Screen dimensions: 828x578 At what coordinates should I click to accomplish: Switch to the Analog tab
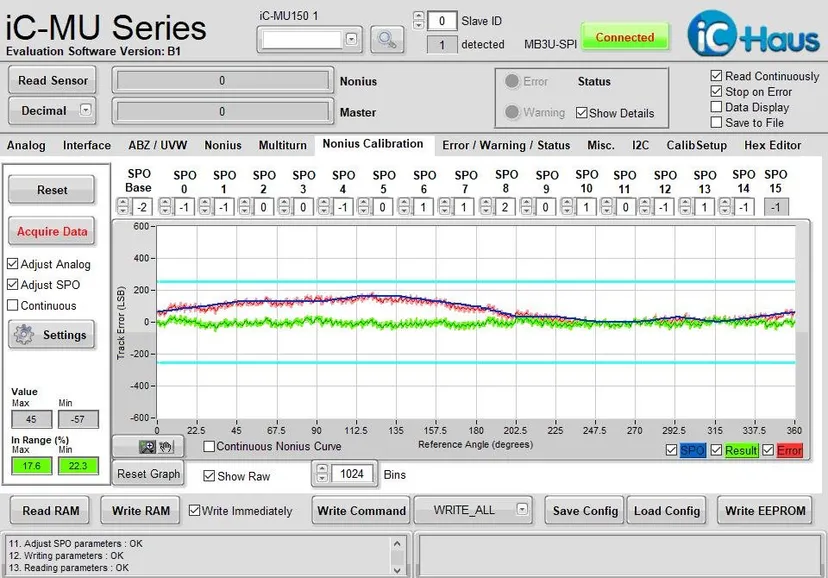pos(26,145)
